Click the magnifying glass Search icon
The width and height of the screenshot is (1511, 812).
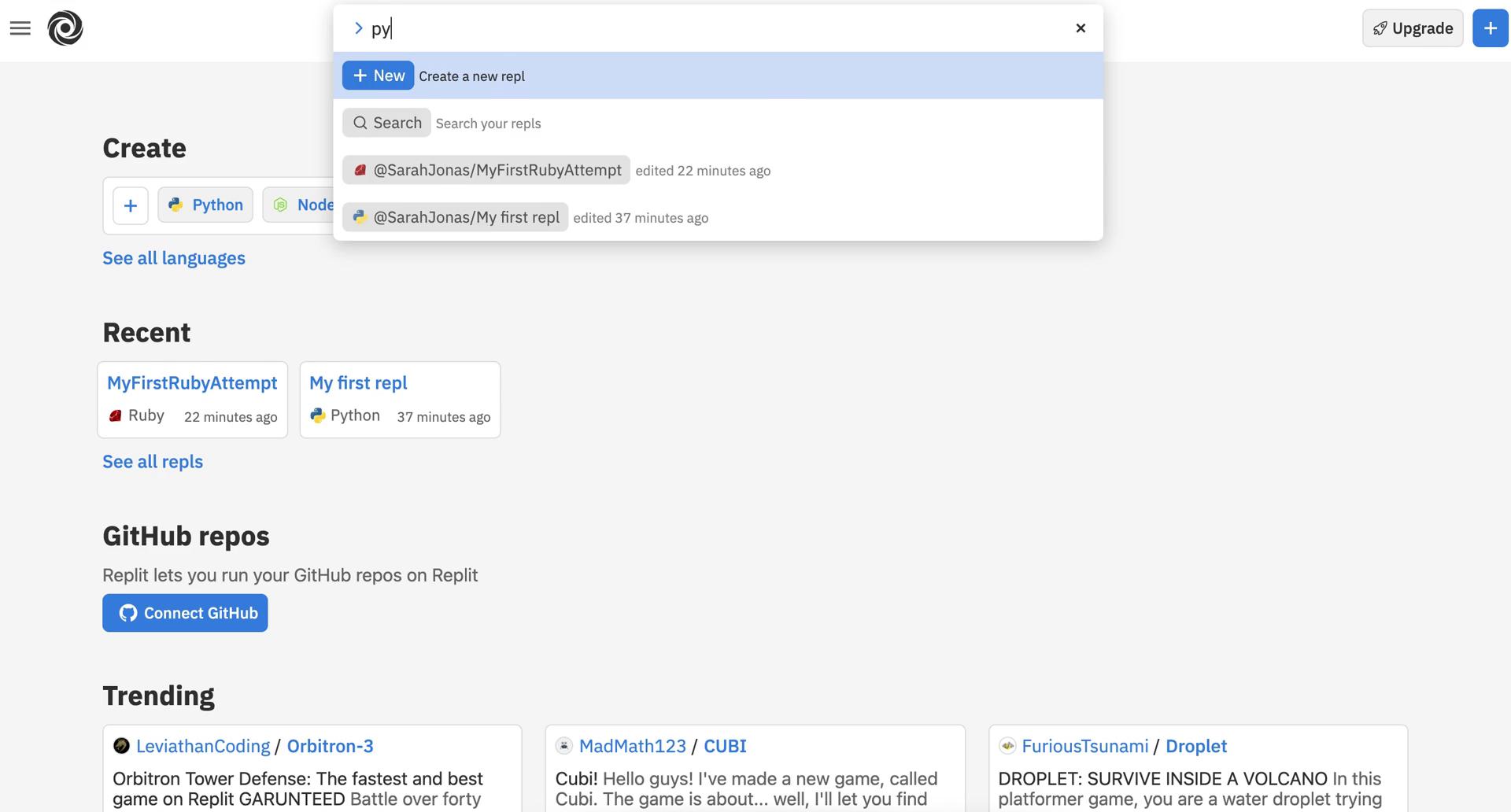pos(360,123)
